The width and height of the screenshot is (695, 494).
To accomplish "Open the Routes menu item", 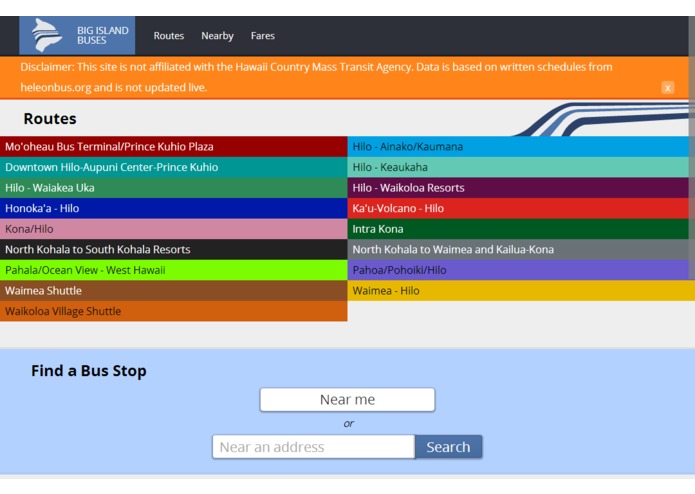I will click(x=168, y=36).
